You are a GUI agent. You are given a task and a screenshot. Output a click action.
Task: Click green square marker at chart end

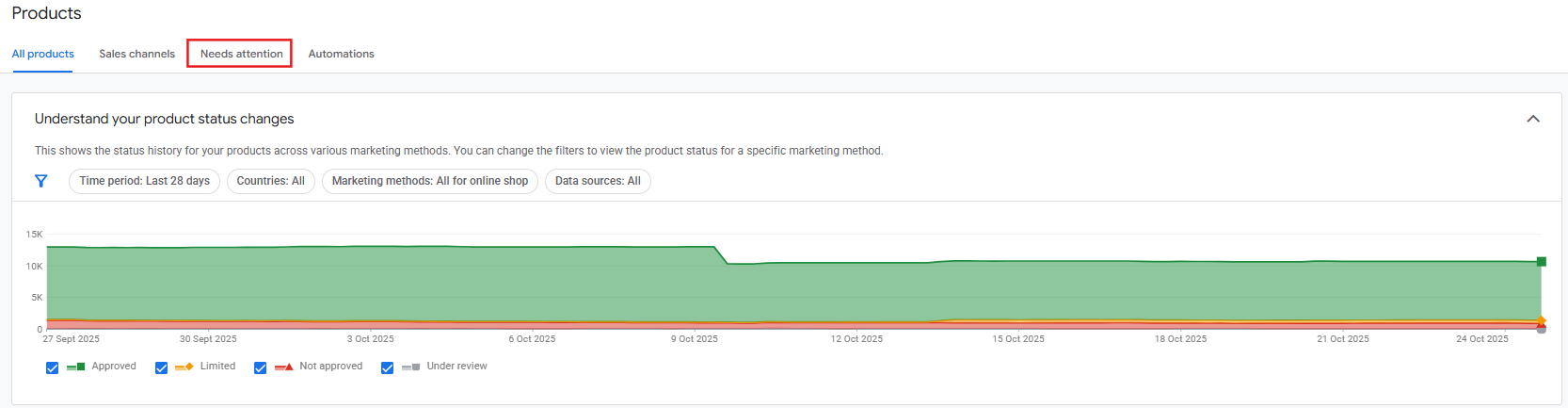coord(1541,261)
